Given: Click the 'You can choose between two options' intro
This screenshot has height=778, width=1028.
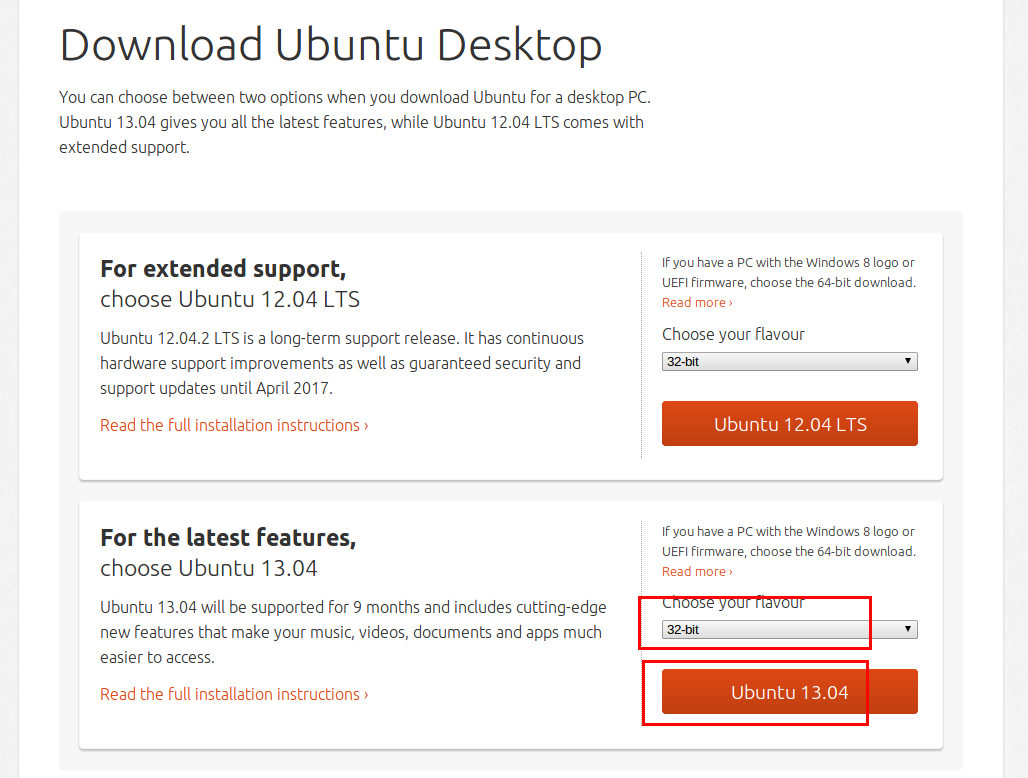Looking at the screenshot, I should point(355,123).
